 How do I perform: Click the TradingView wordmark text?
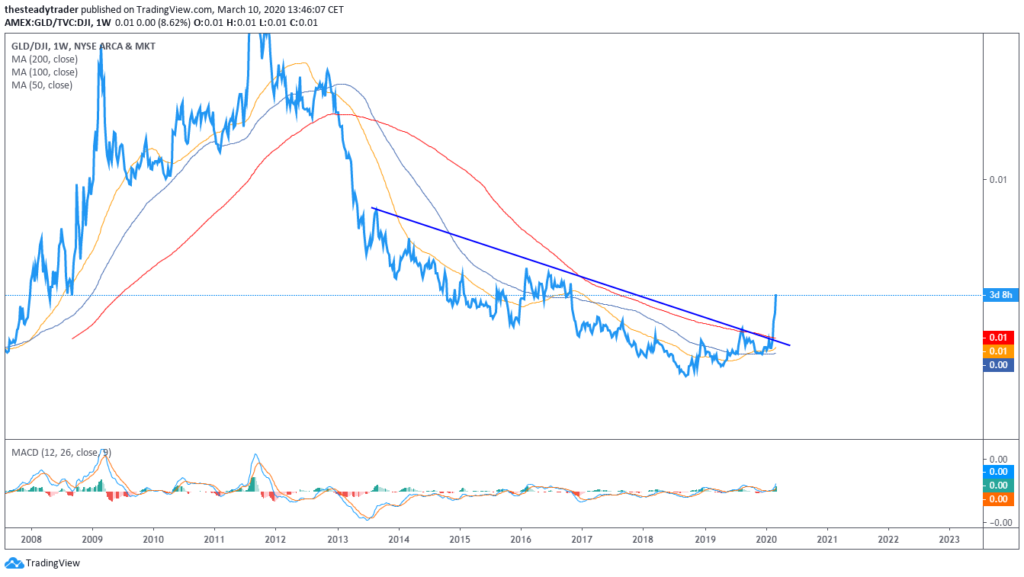[53, 563]
